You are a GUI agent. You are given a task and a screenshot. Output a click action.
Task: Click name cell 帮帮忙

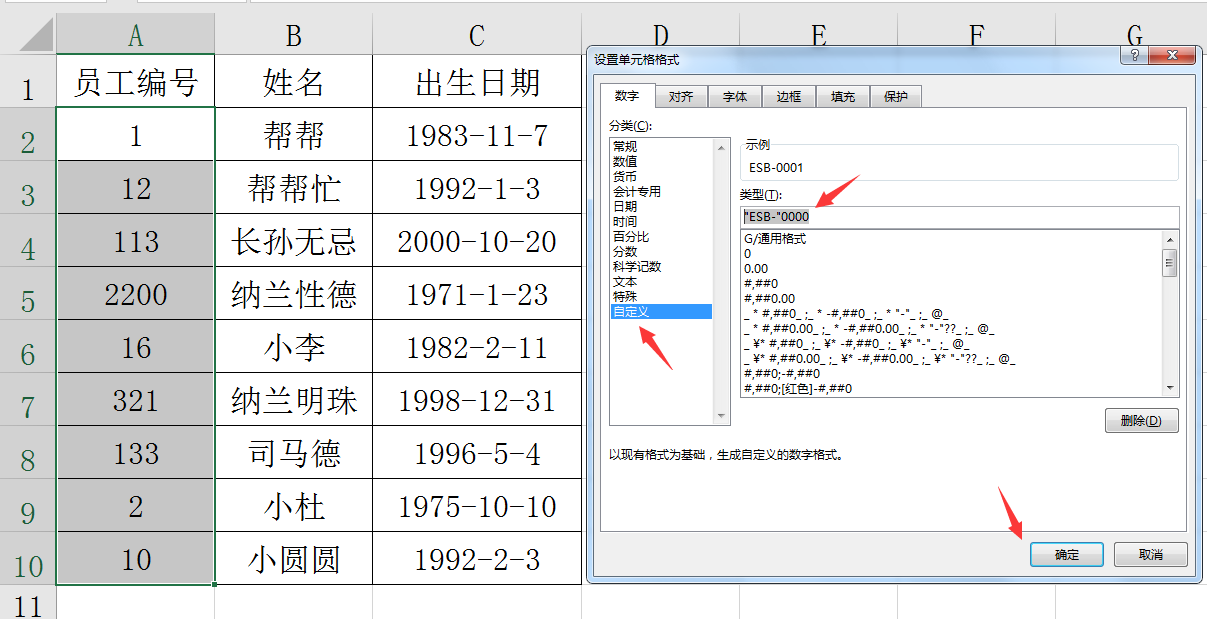tap(294, 187)
